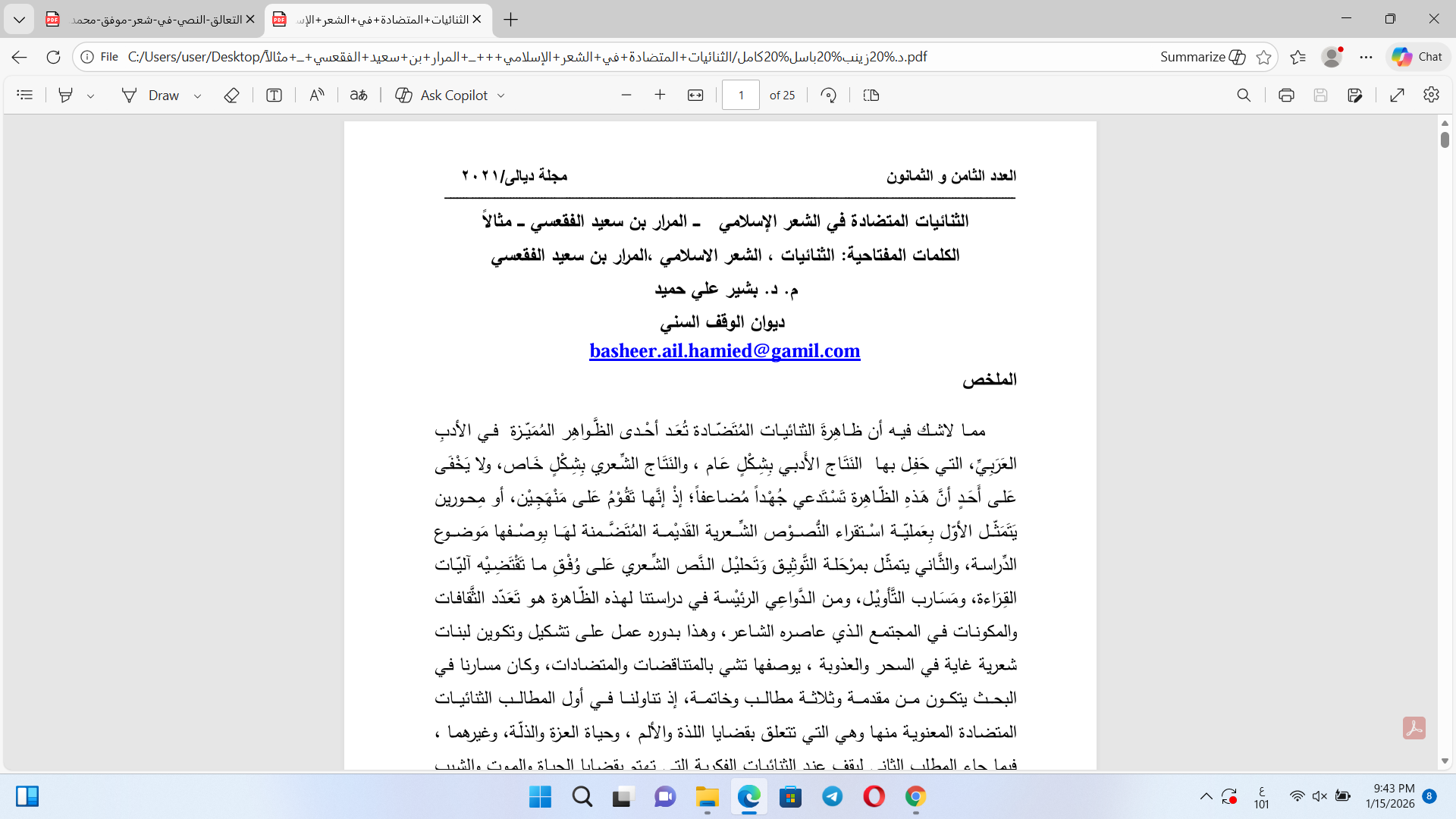Show hidden system tray icons

pos(1205,796)
